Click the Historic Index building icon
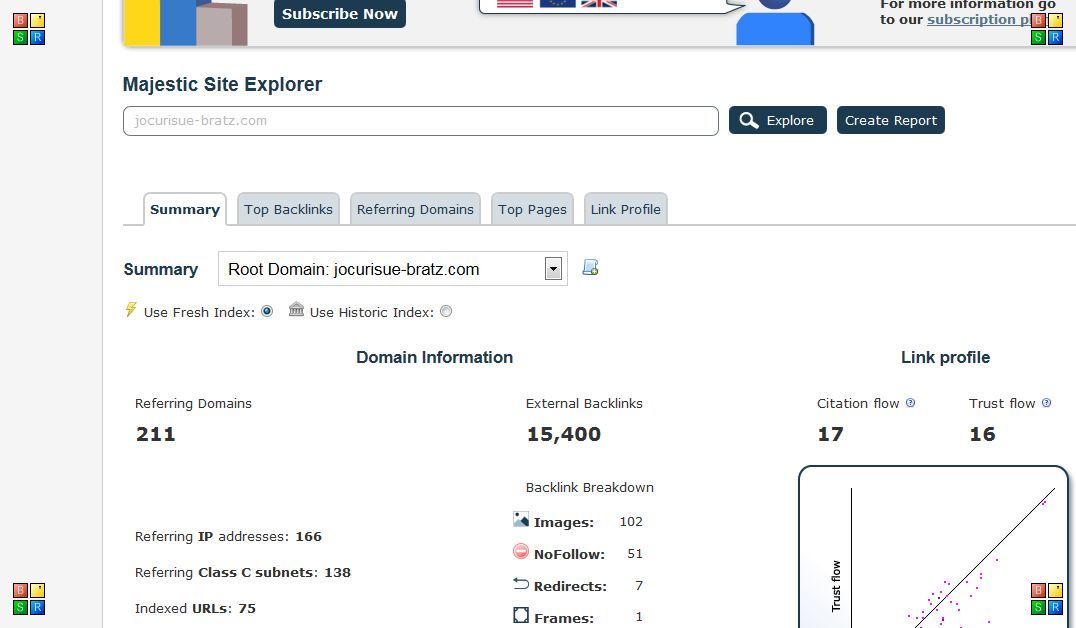This screenshot has height=628, width=1076. [x=296, y=309]
